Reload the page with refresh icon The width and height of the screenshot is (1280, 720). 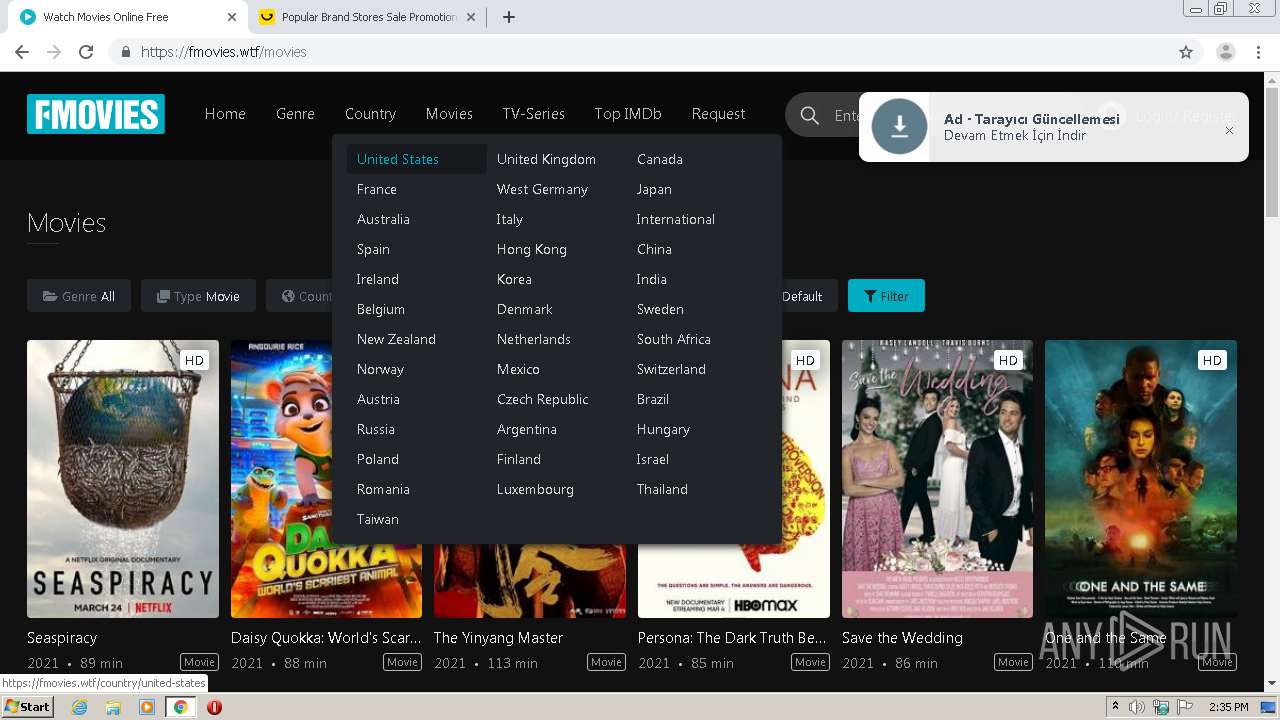(86, 52)
